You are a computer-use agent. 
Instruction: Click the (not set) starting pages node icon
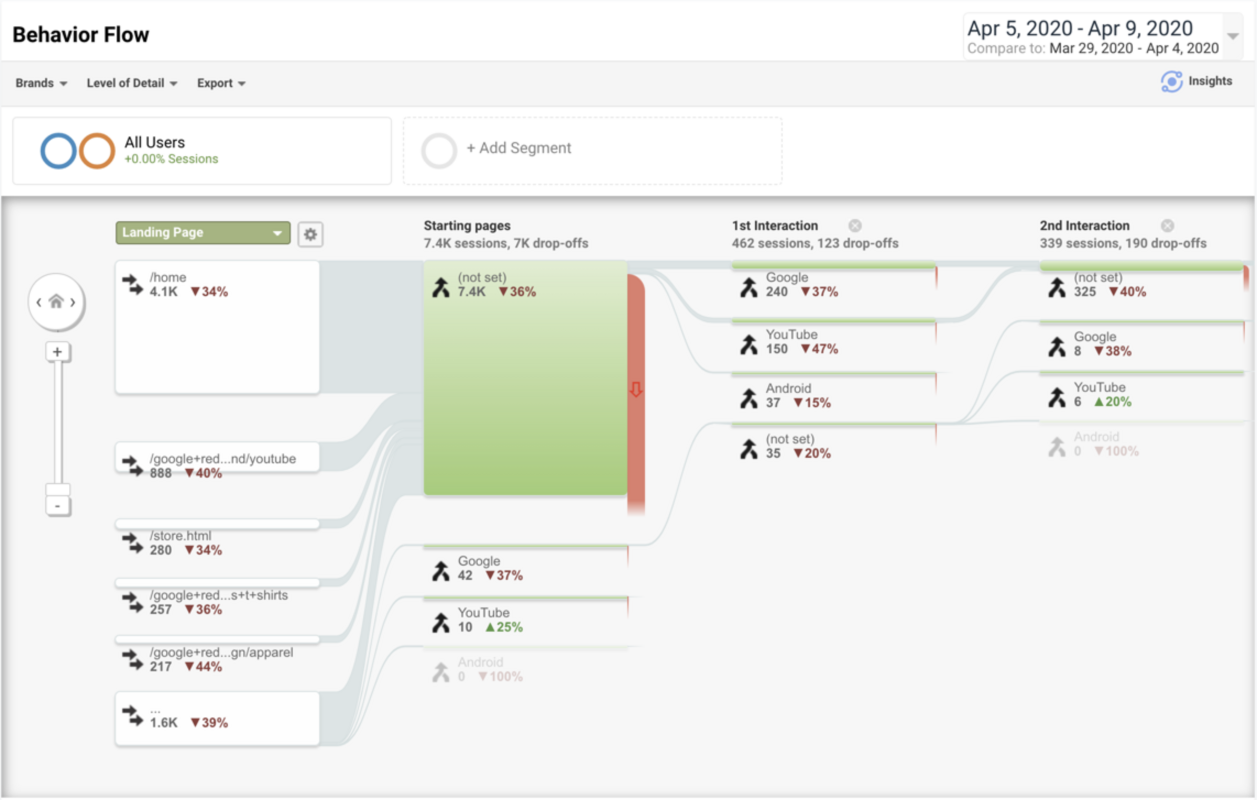click(x=443, y=287)
